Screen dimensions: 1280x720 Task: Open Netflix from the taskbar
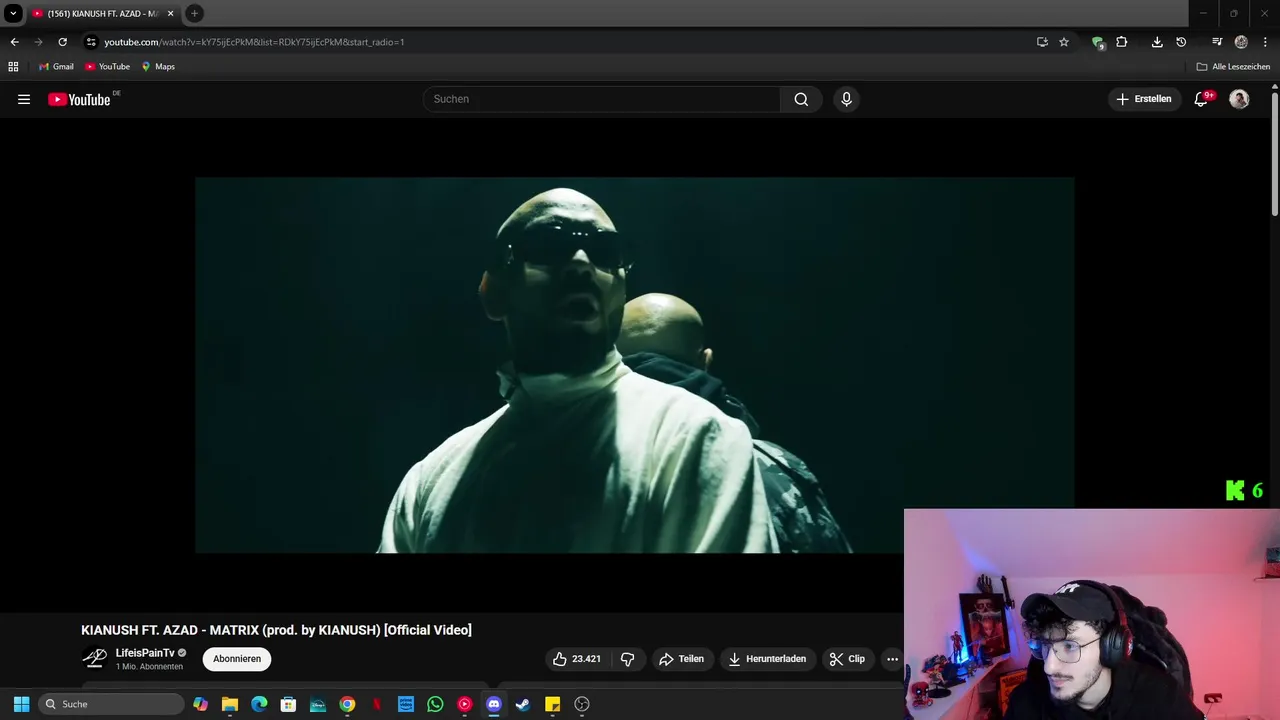[376, 704]
